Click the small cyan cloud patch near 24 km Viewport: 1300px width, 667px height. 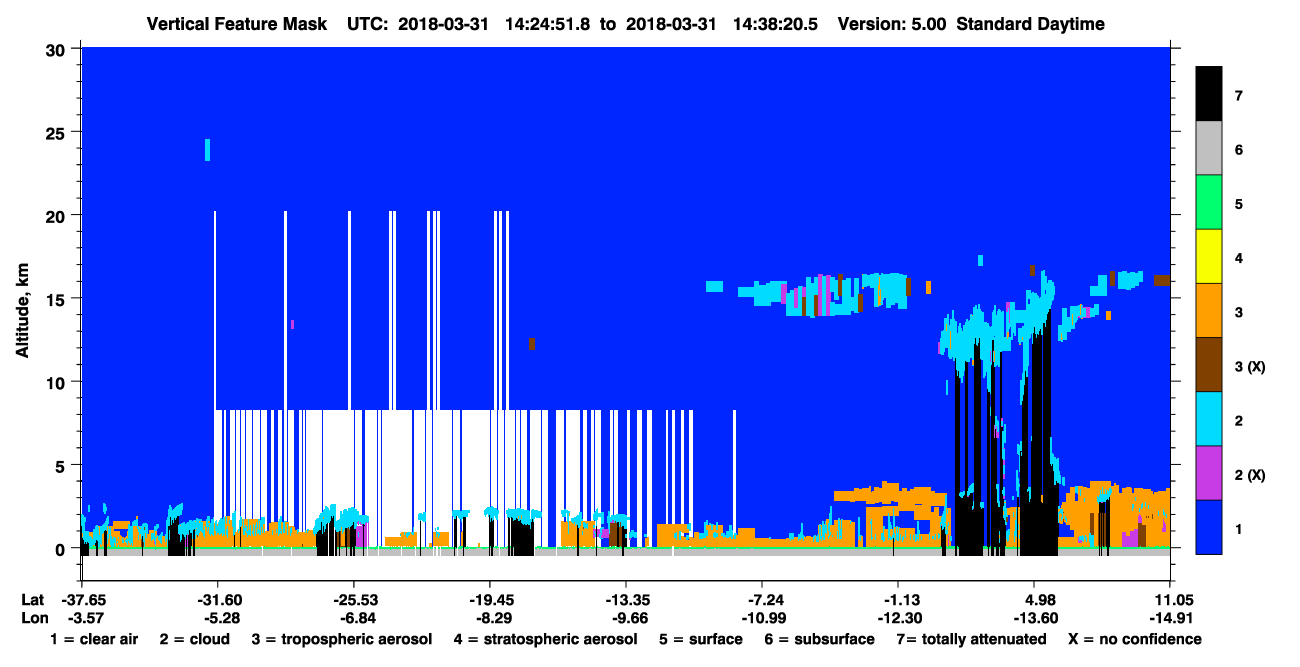point(207,149)
